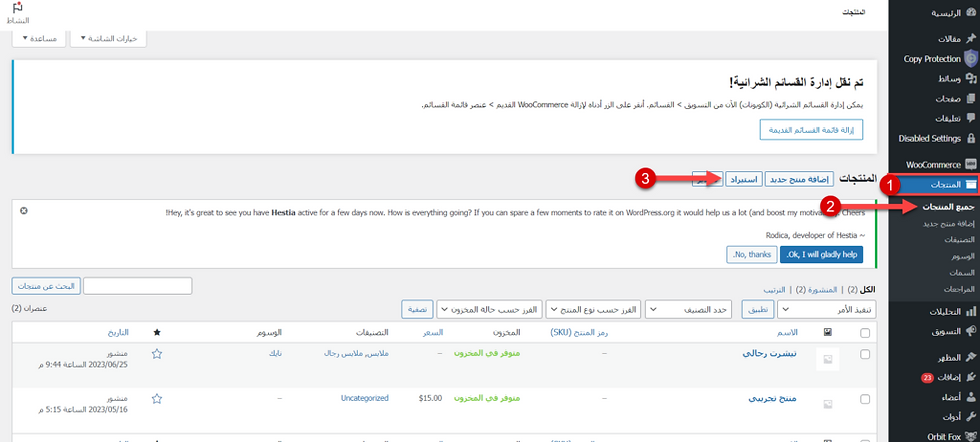This screenshot has height=442, width=980.
Task: Open thumbnail of منتج تجريبي product
Action: click(828, 403)
